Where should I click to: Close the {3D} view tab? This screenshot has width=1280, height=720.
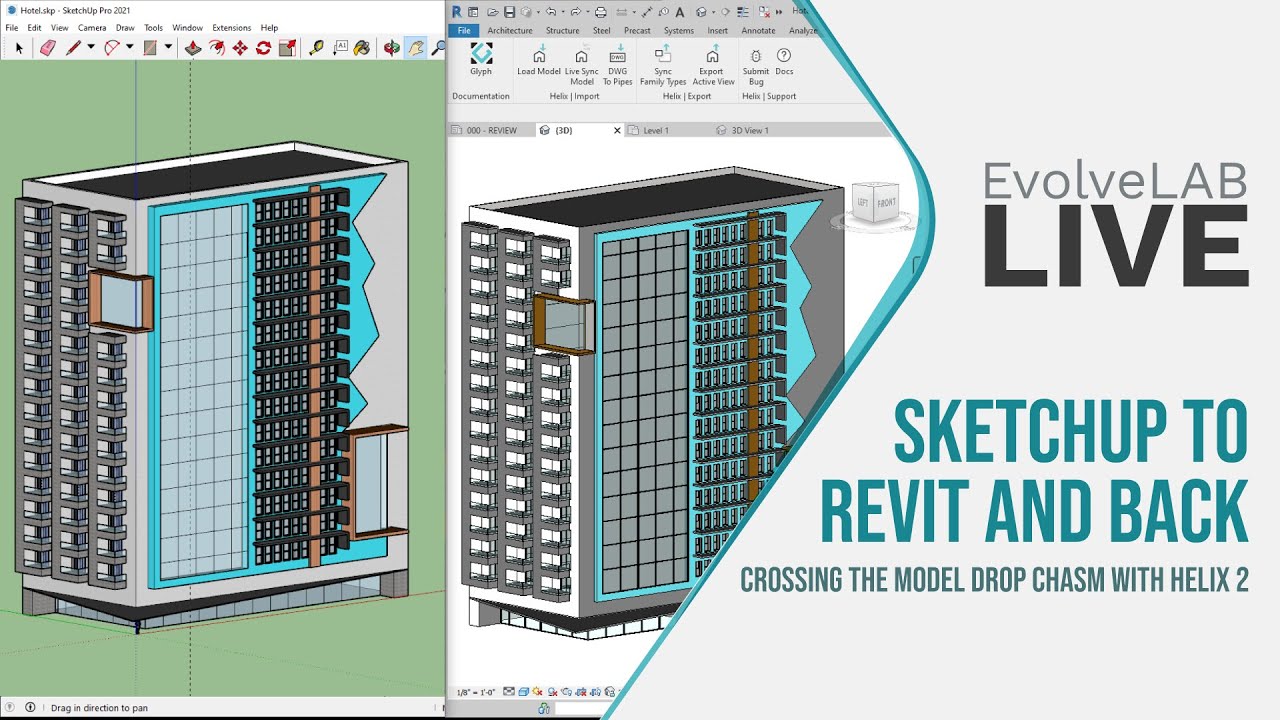(x=617, y=130)
